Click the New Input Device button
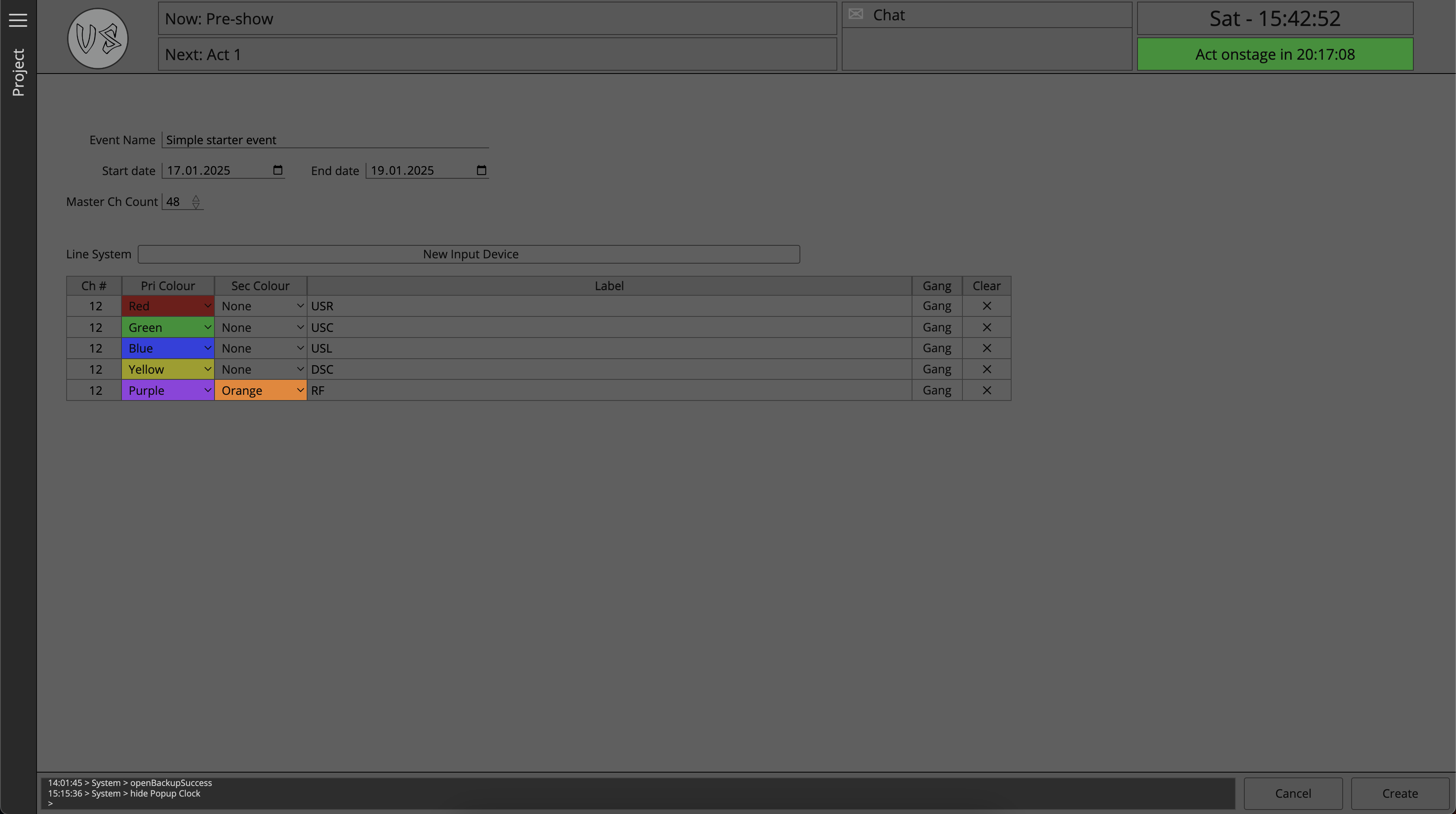 coord(469,254)
